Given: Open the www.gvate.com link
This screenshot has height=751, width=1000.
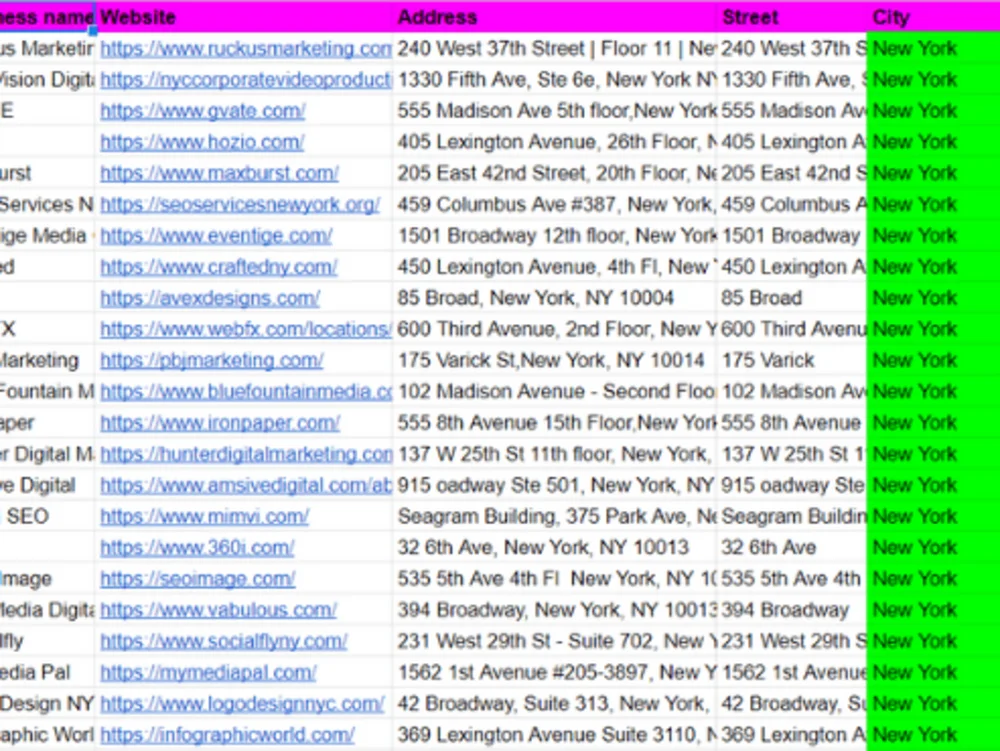Looking at the screenshot, I should (x=203, y=111).
